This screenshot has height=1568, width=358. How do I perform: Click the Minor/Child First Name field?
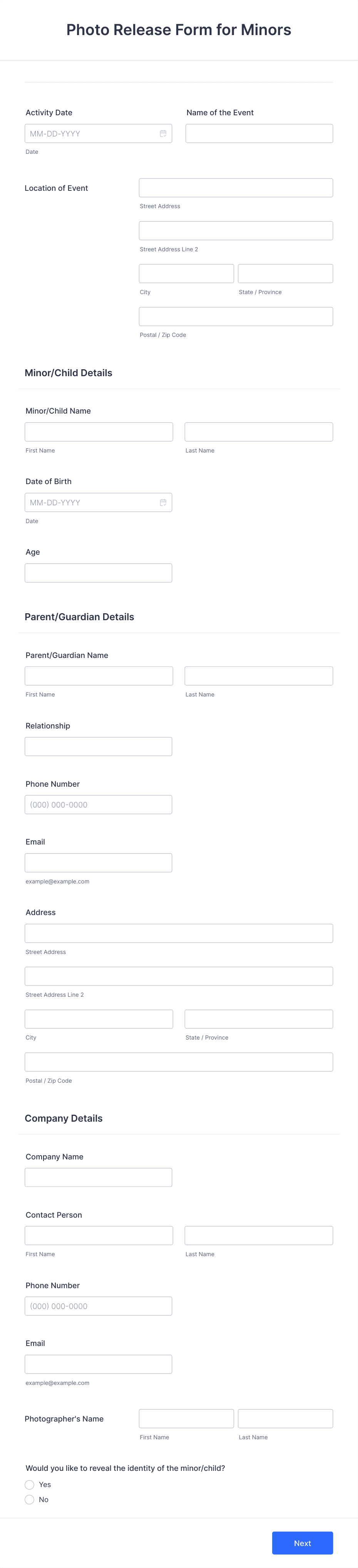click(x=99, y=432)
